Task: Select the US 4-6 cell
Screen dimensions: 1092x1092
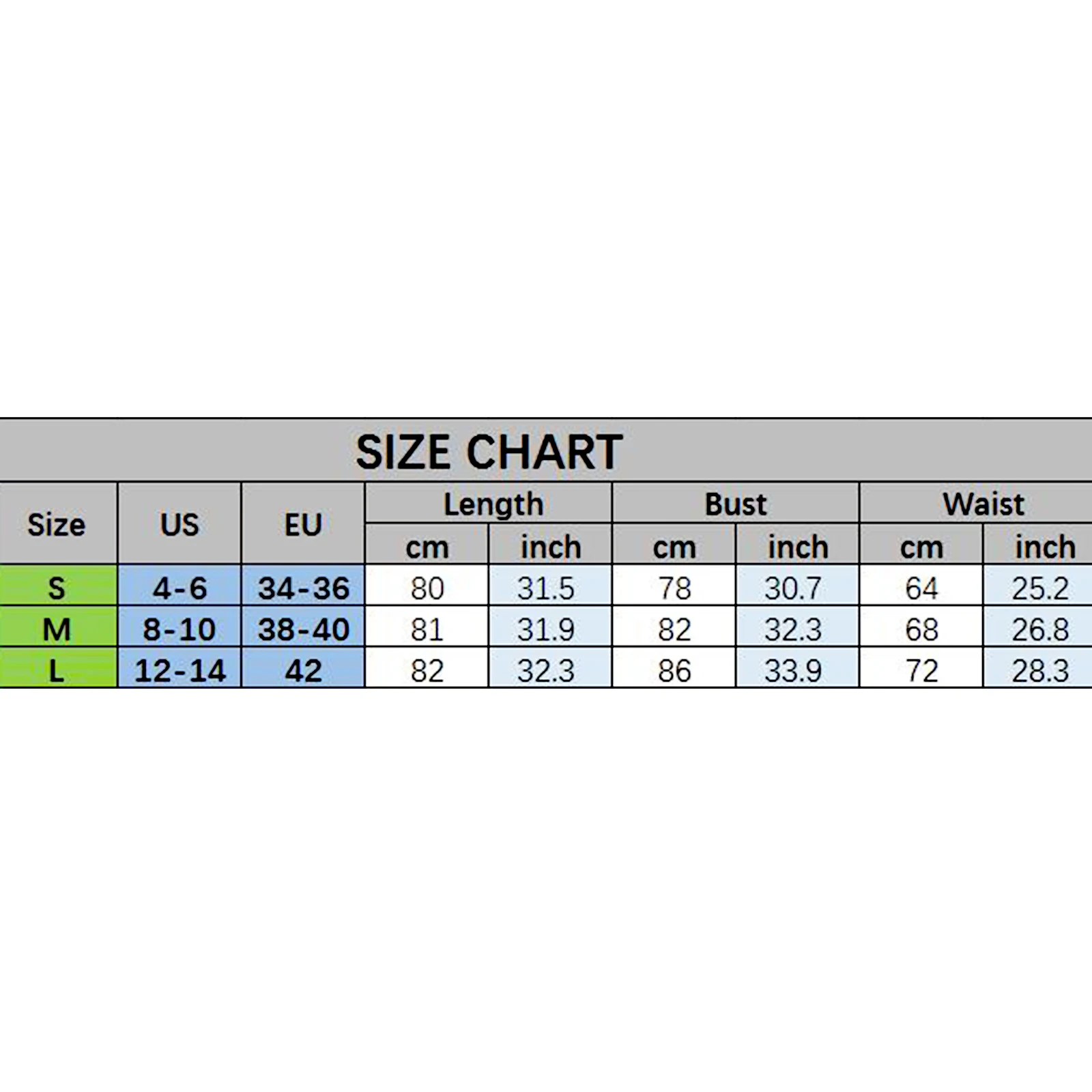Action: 179,588
